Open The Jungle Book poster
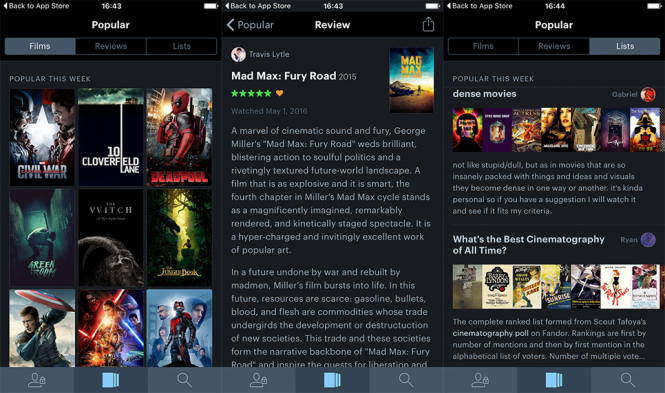Screen dimensions: 665x393 coord(179,237)
